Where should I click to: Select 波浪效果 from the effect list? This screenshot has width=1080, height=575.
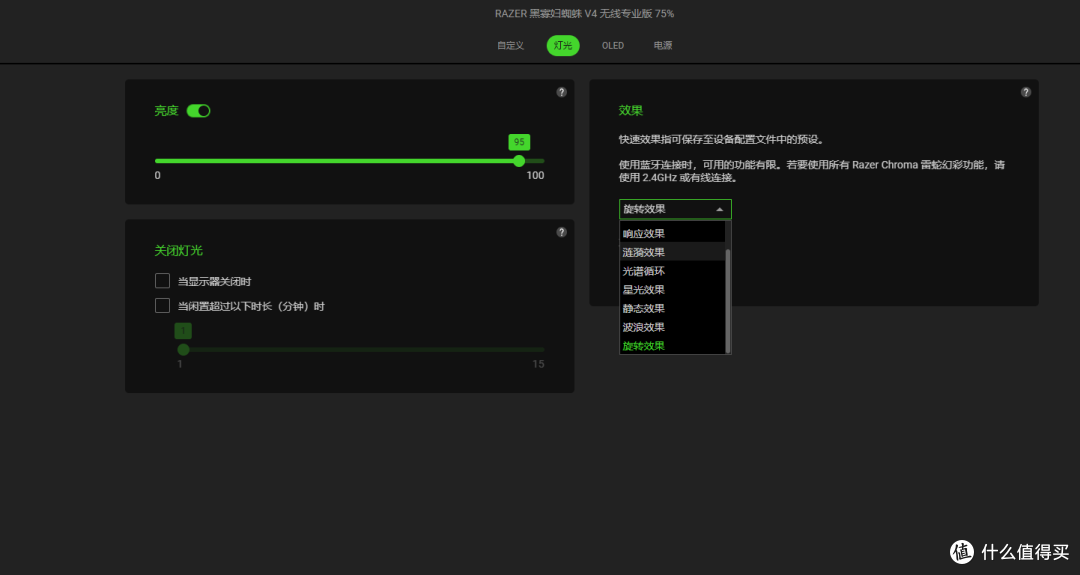pos(672,326)
